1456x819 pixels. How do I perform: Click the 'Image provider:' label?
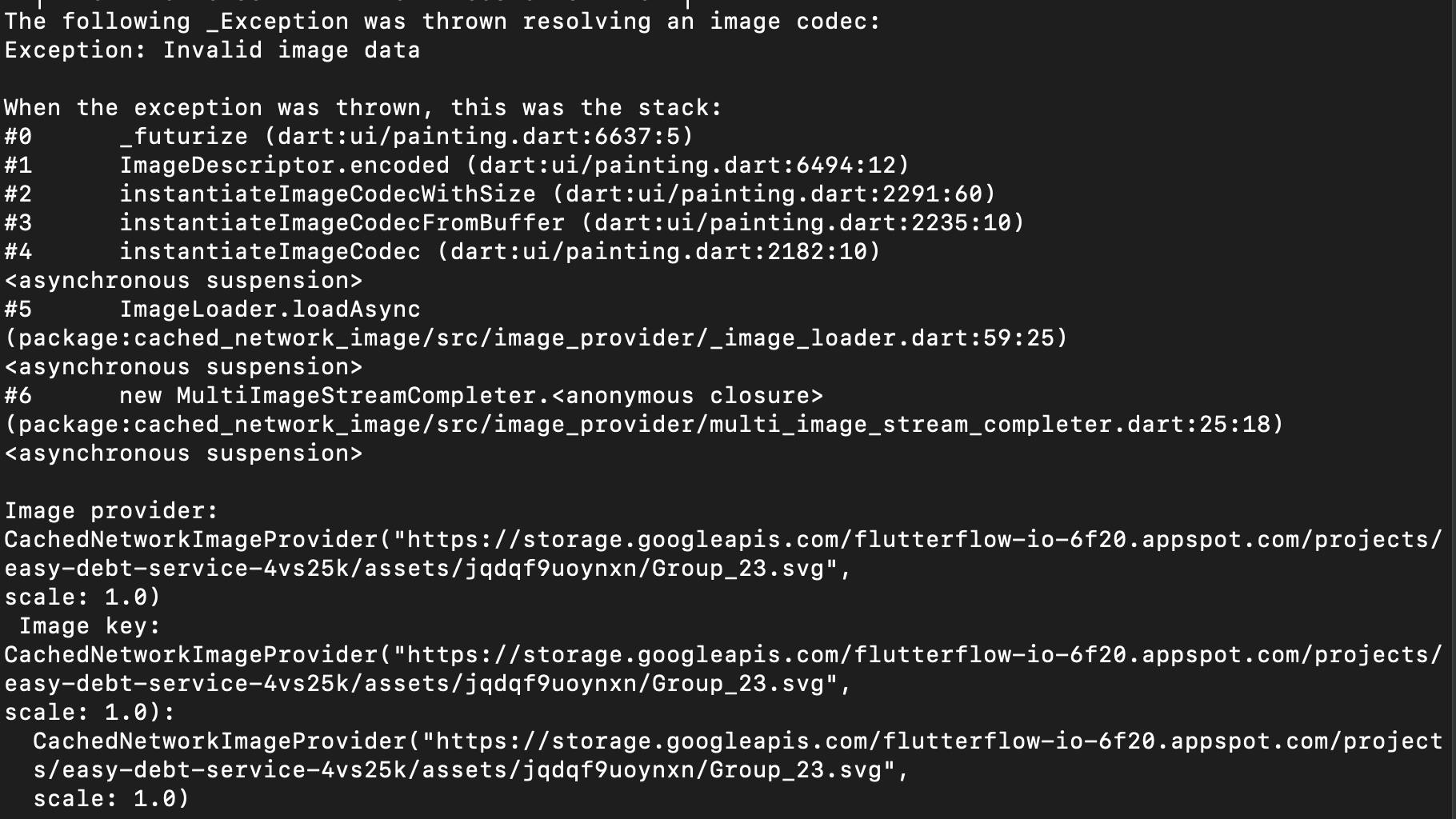pos(111,511)
